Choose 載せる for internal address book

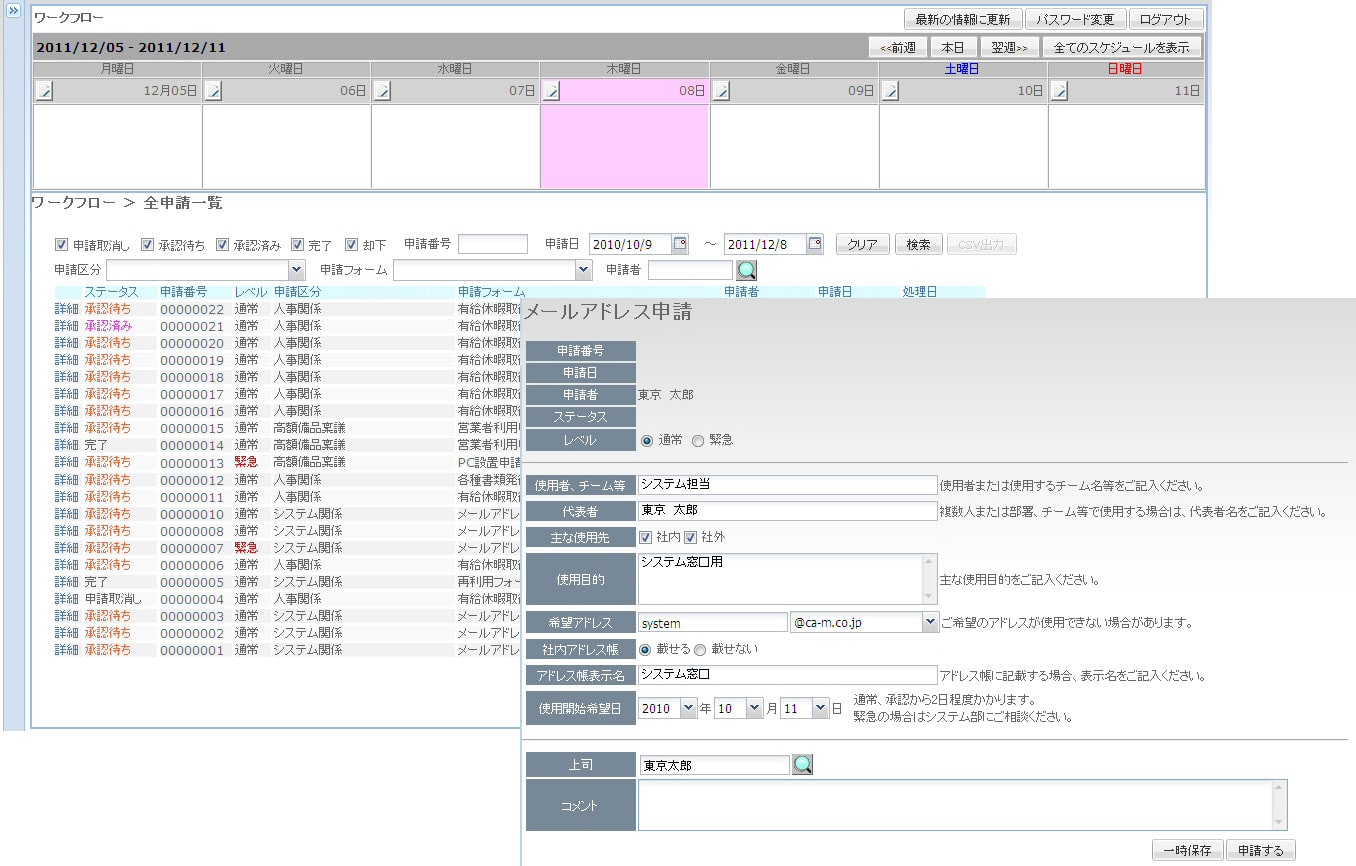(x=646, y=649)
